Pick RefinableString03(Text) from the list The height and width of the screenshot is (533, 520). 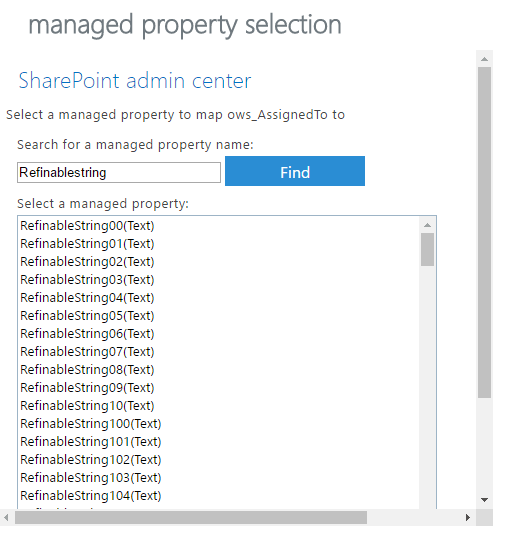coord(87,280)
